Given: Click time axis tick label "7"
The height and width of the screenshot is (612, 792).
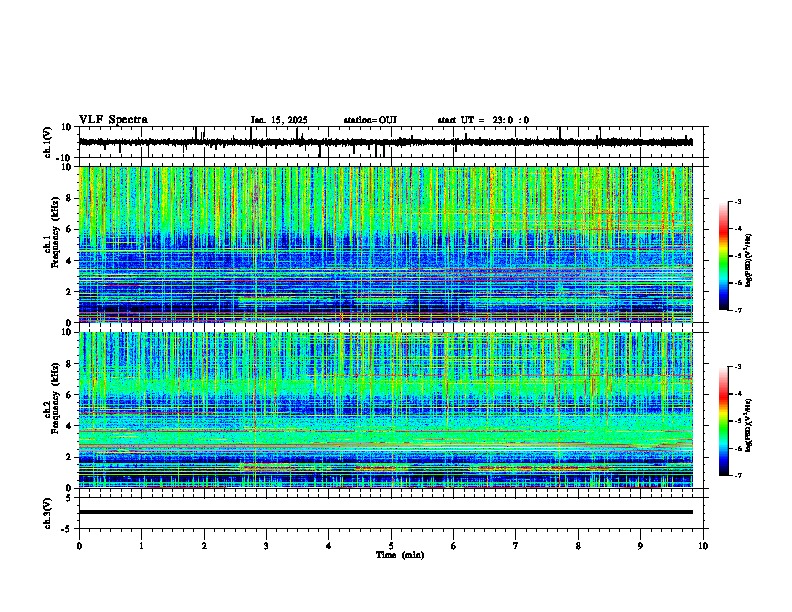Looking at the screenshot, I should (x=516, y=546).
